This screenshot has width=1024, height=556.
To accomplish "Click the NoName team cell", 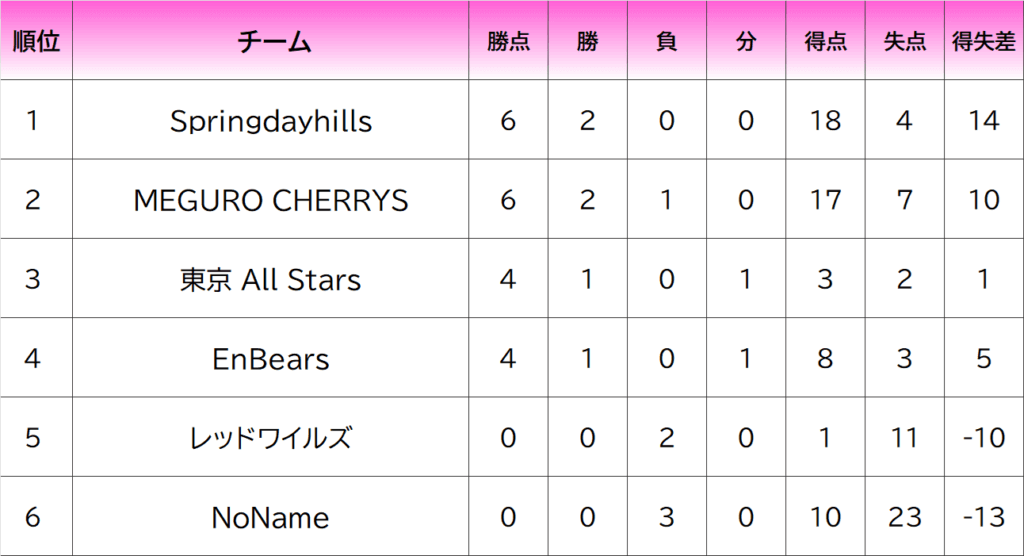I will pos(271,517).
